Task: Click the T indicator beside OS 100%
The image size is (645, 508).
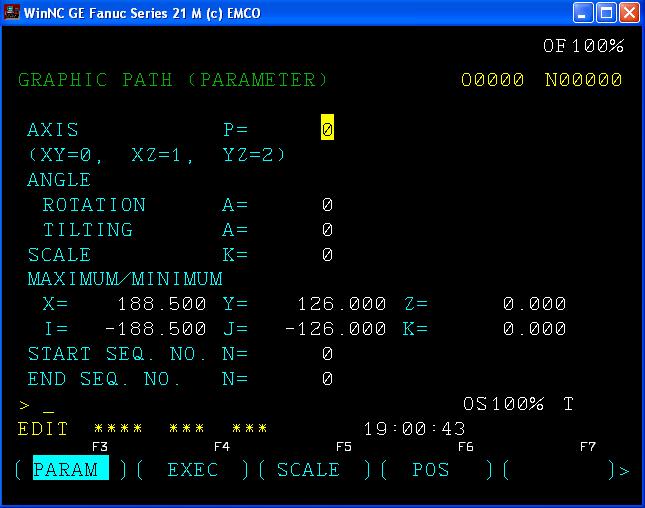Action: point(568,404)
